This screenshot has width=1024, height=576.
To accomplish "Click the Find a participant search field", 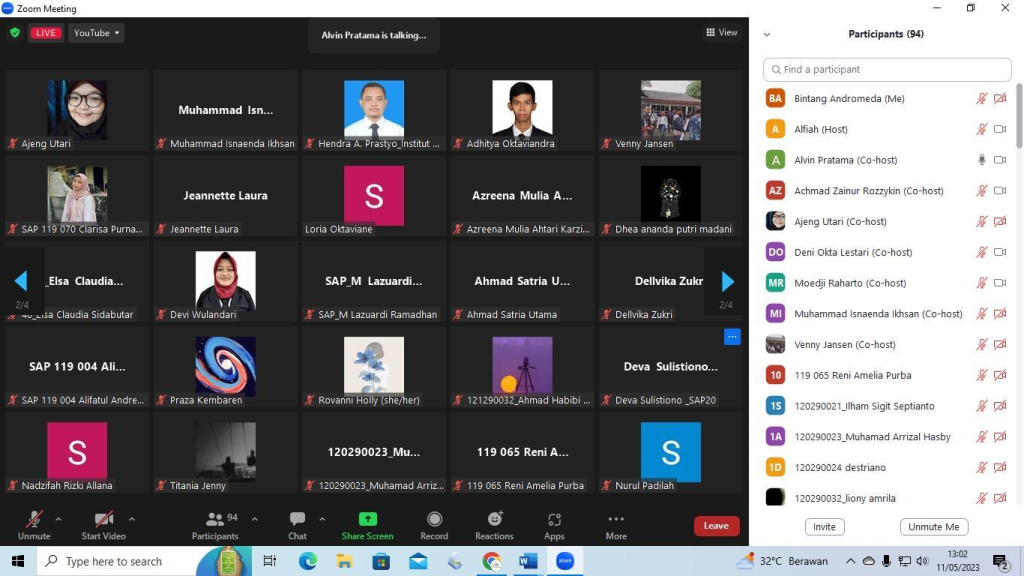I will pos(887,69).
